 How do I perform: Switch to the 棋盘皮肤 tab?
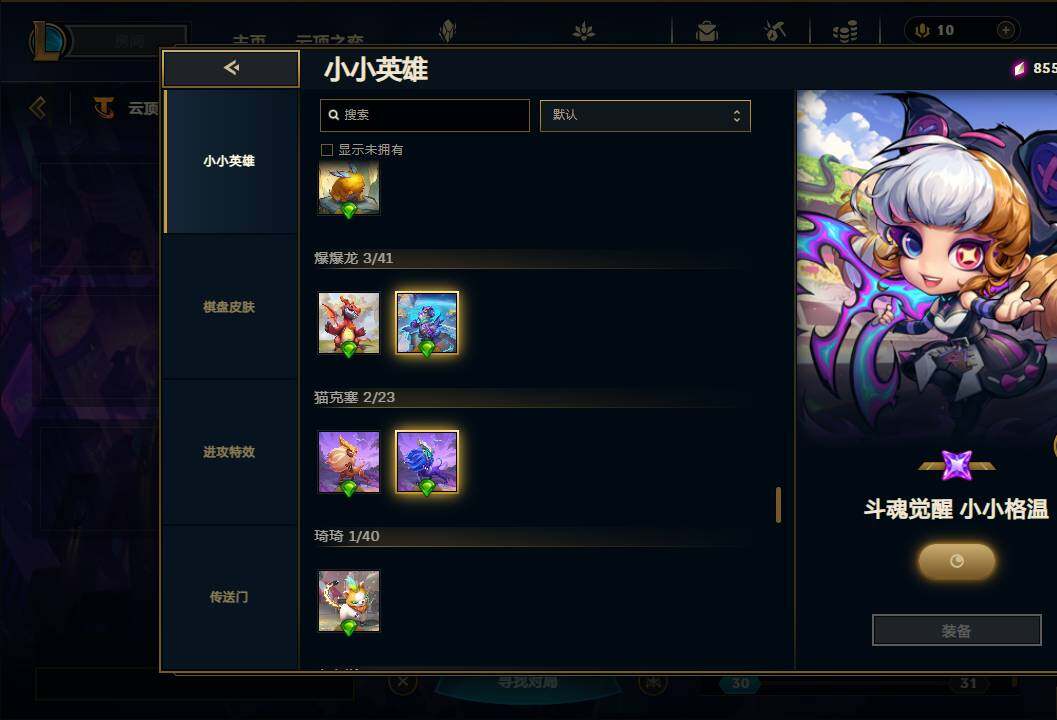(x=229, y=307)
